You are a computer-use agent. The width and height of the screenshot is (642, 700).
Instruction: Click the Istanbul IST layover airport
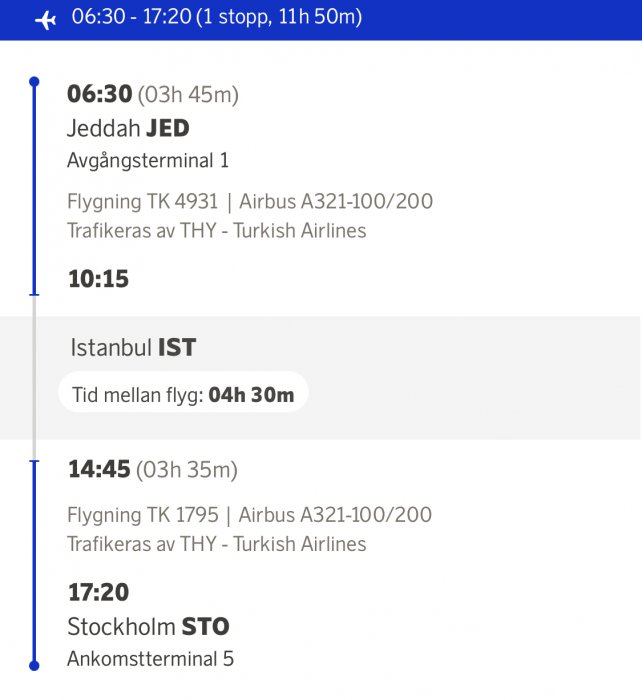click(133, 348)
